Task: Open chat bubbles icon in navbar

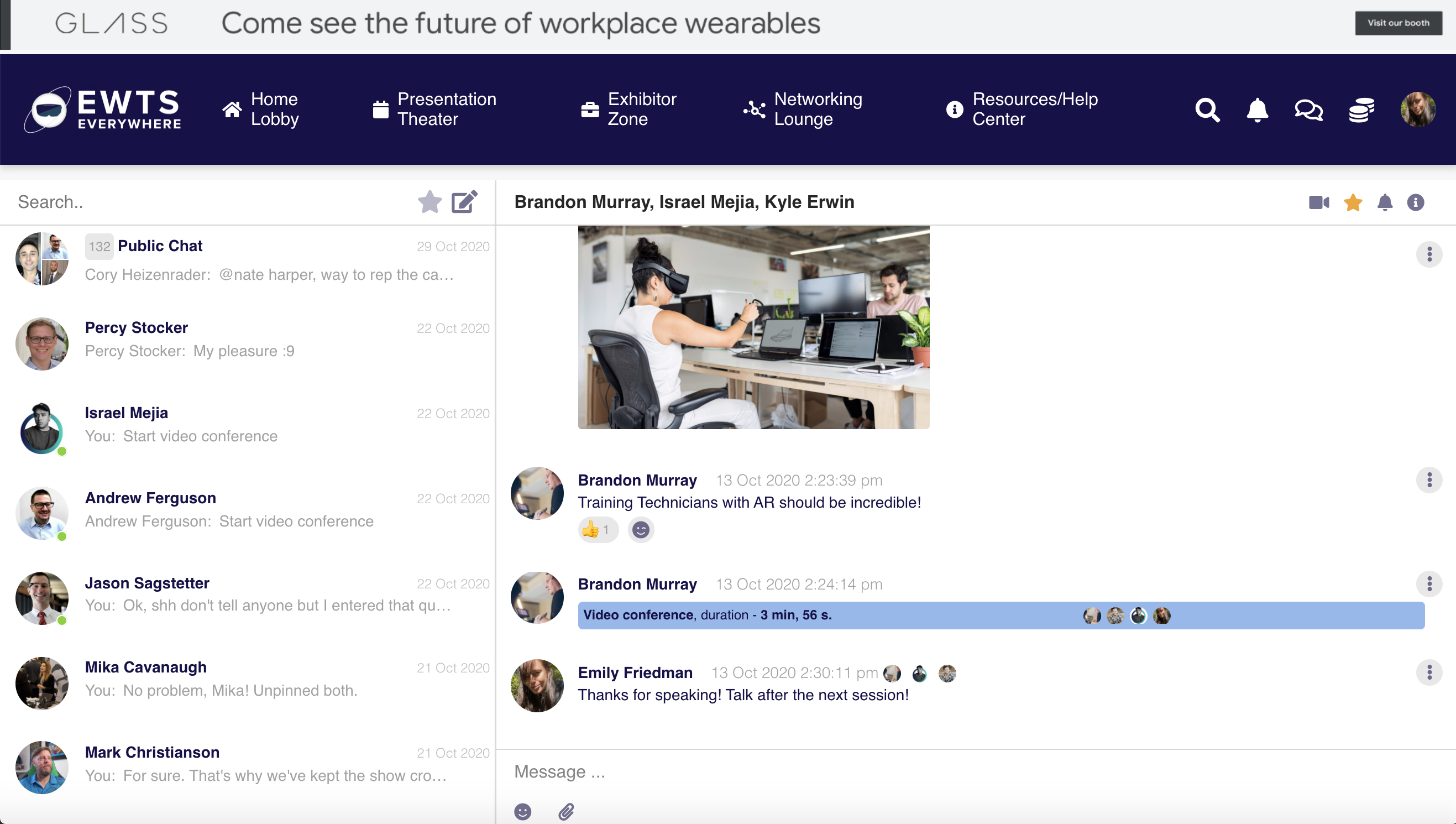Action: point(1308,110)
